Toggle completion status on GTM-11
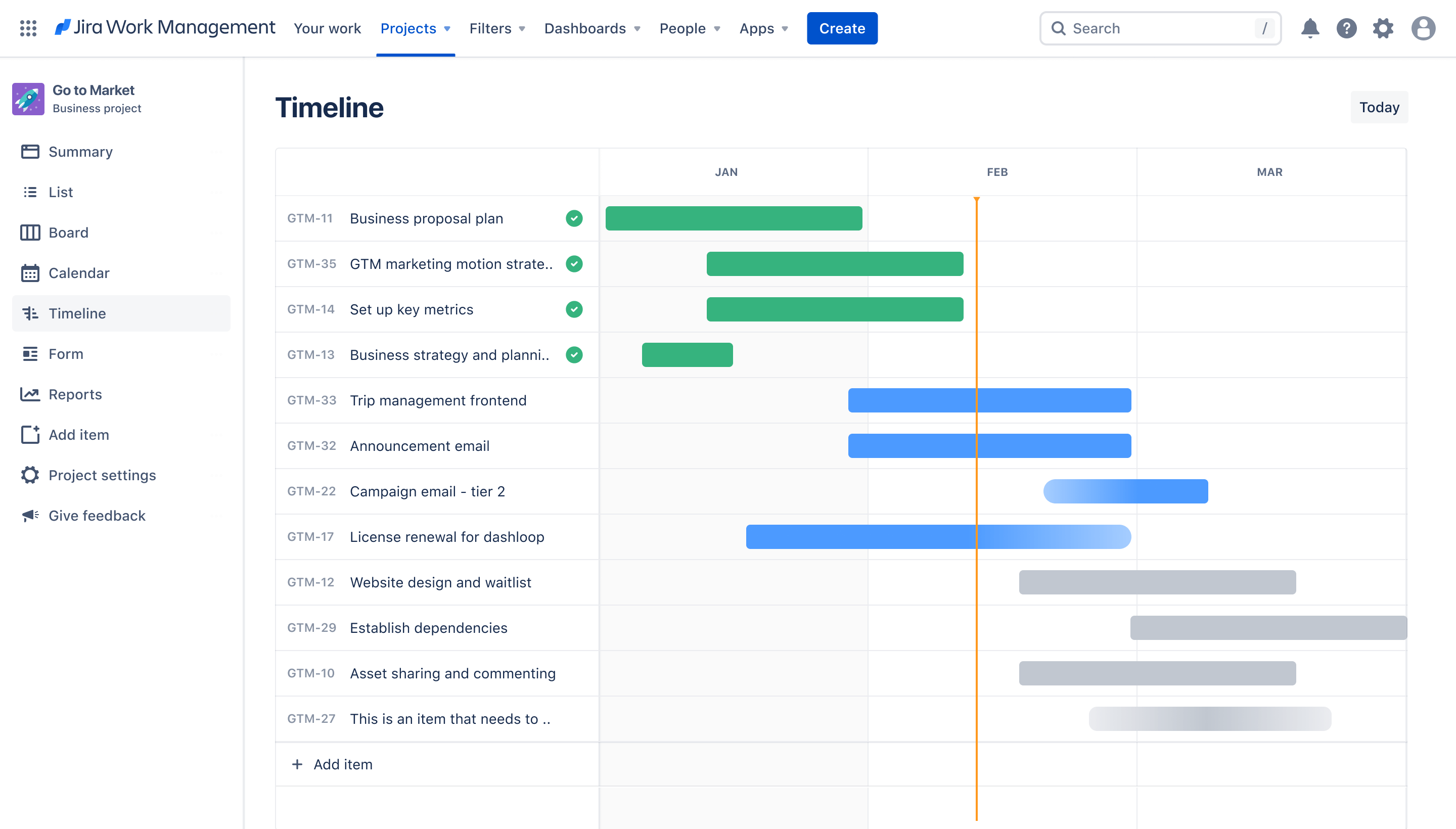 coord(573,218)
